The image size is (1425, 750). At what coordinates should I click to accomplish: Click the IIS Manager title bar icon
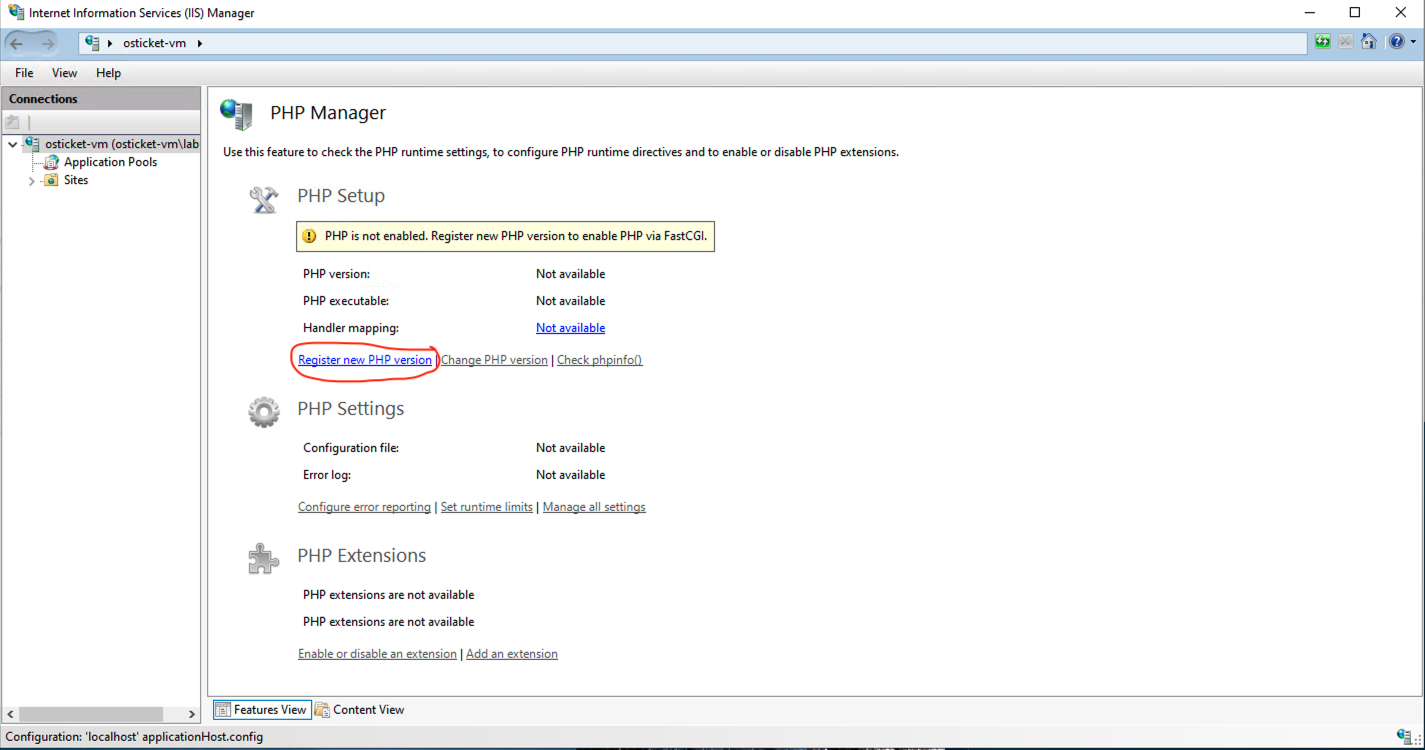pos(16,13)
